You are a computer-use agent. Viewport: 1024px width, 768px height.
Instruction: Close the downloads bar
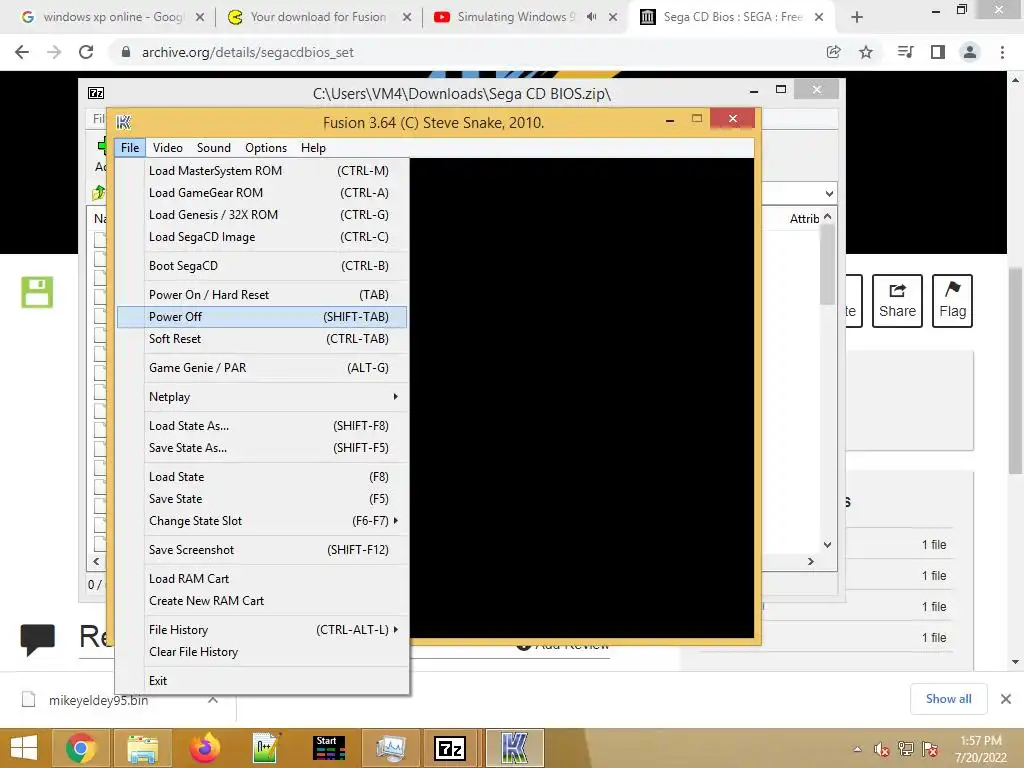pos(1006,699)
